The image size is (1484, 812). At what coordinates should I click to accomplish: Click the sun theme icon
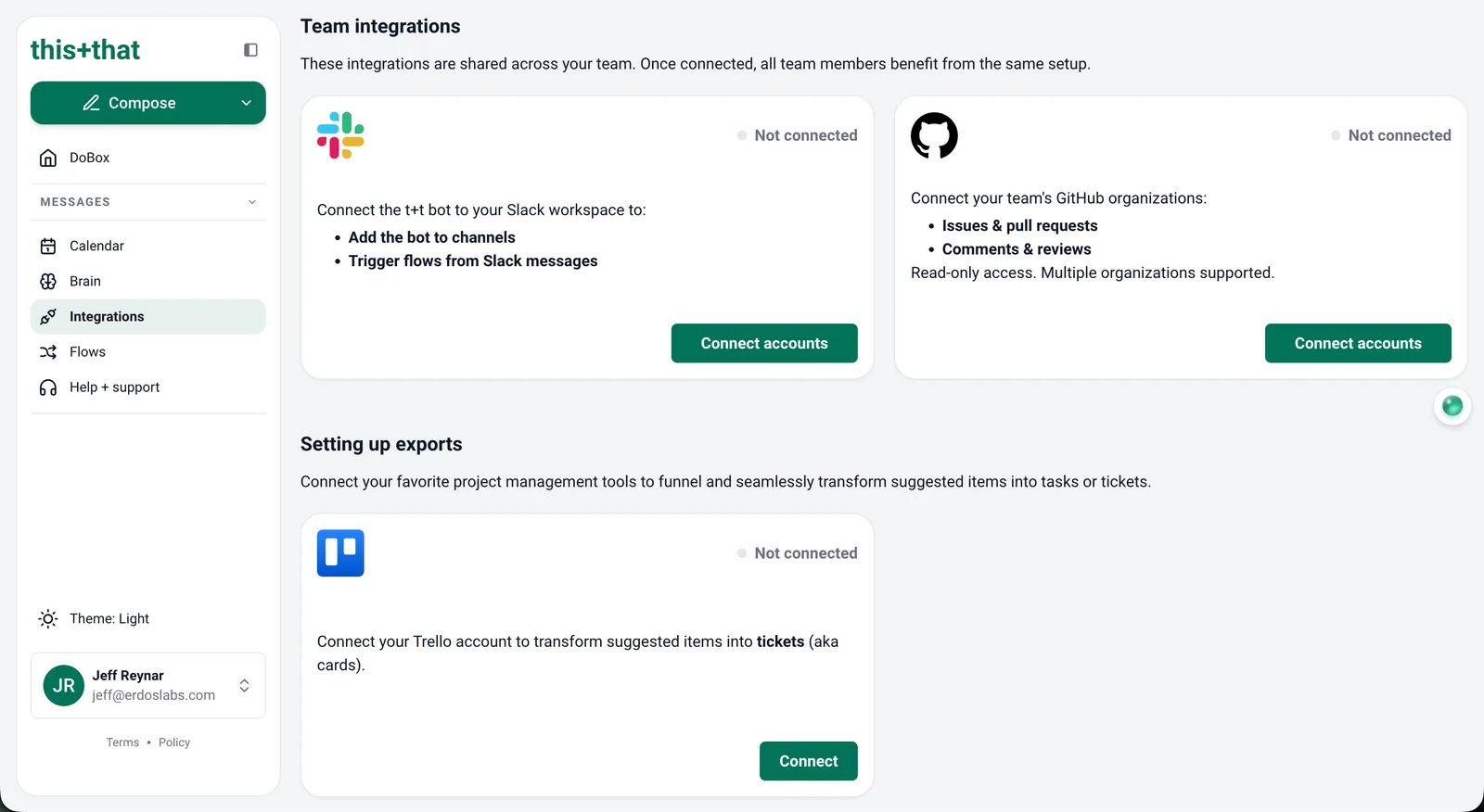pyautogui.click(x=48, y=618)
